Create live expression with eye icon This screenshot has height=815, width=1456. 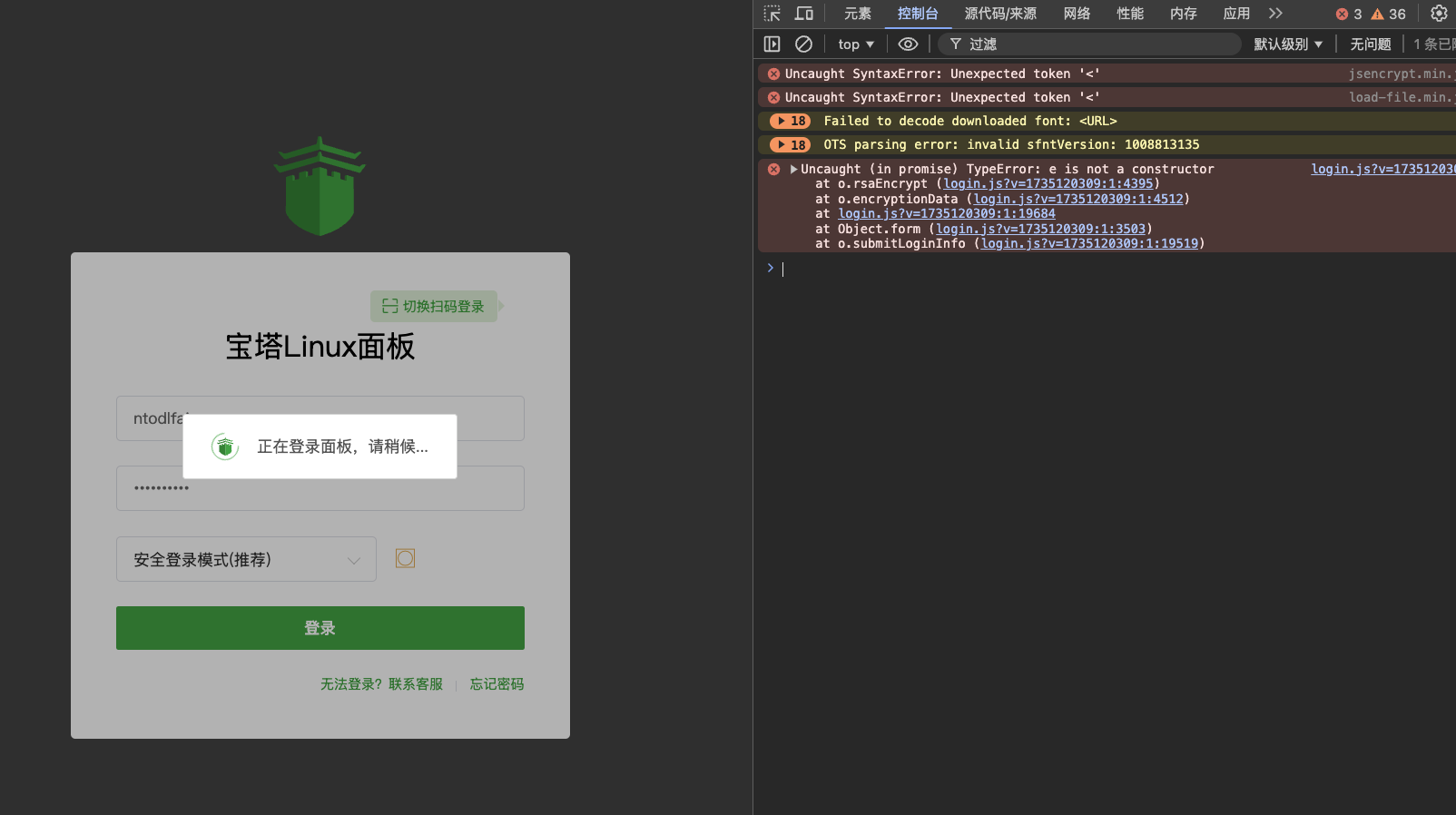[908, 44]
